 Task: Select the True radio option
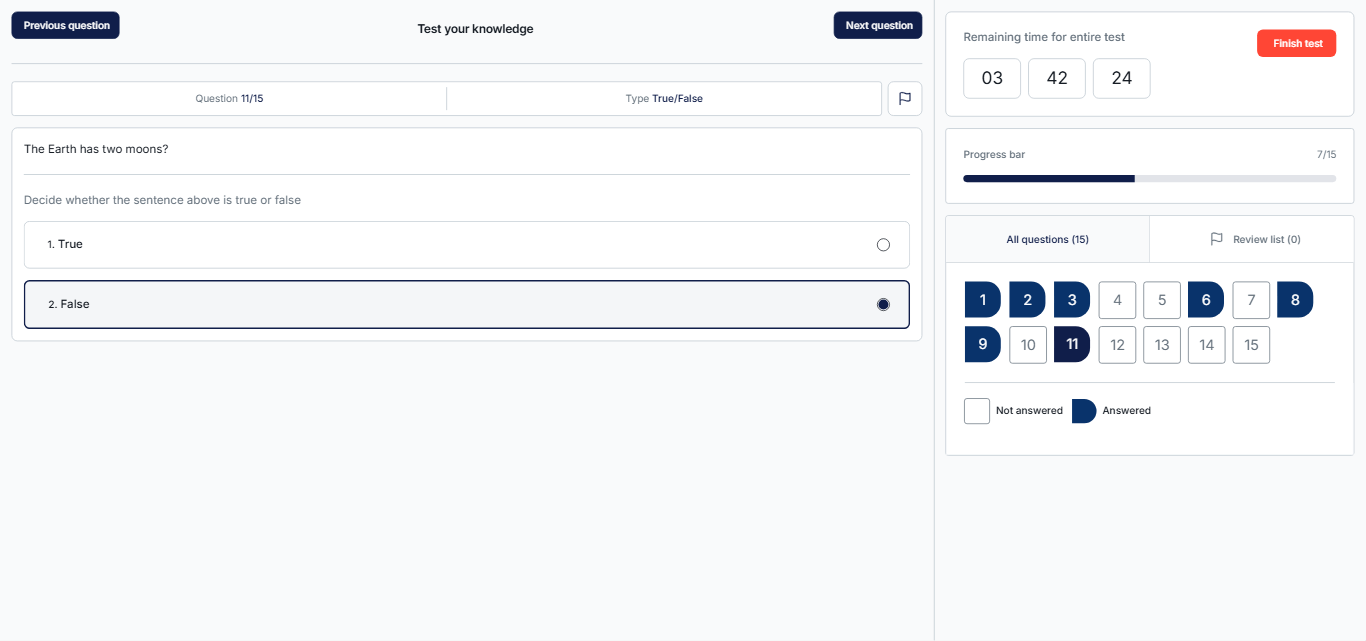pyautogui.click(x=882, y=245)
